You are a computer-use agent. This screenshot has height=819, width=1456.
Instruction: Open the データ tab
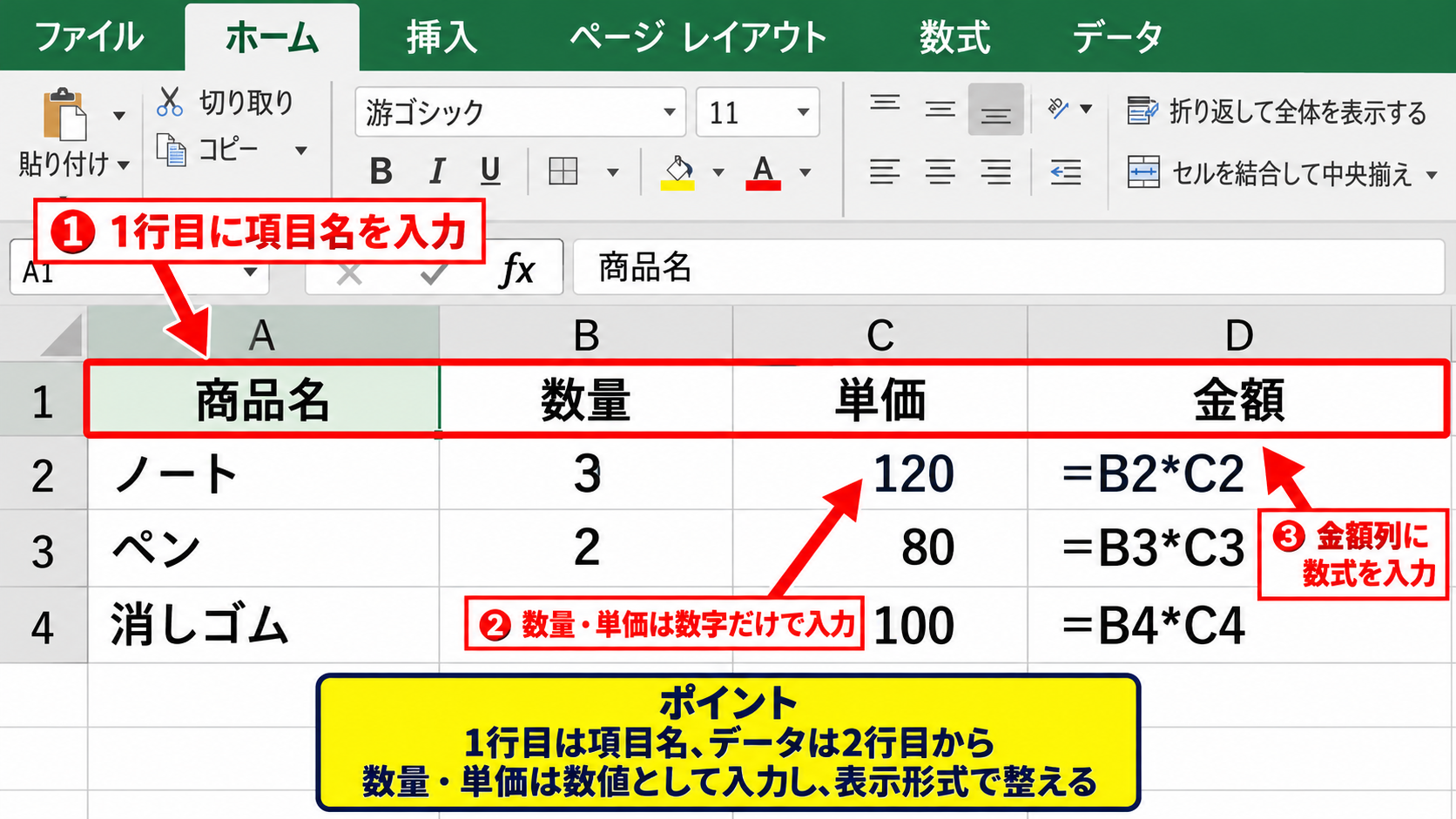tap(1117, 37)
